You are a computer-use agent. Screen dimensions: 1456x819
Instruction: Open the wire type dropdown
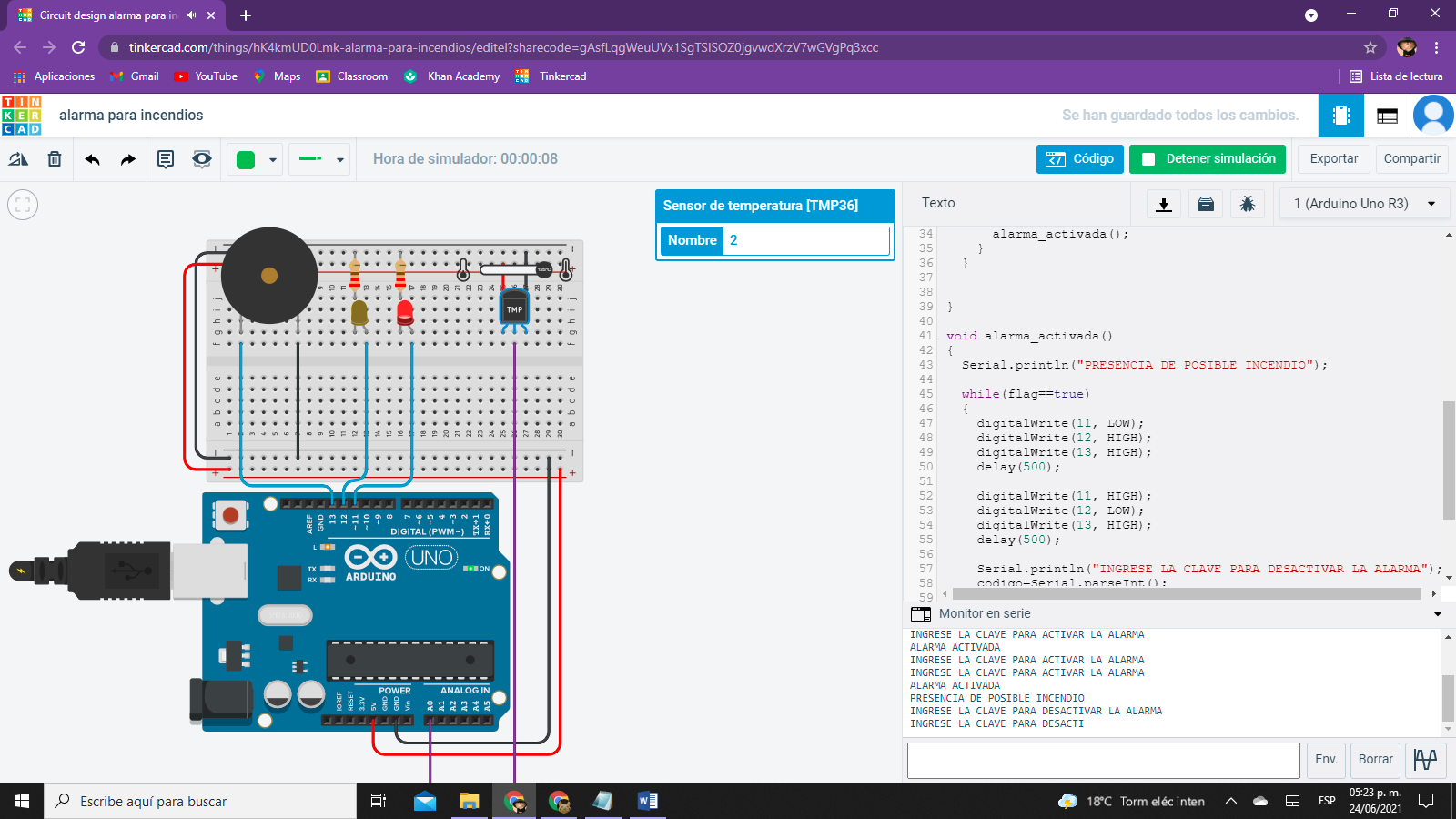339,159
